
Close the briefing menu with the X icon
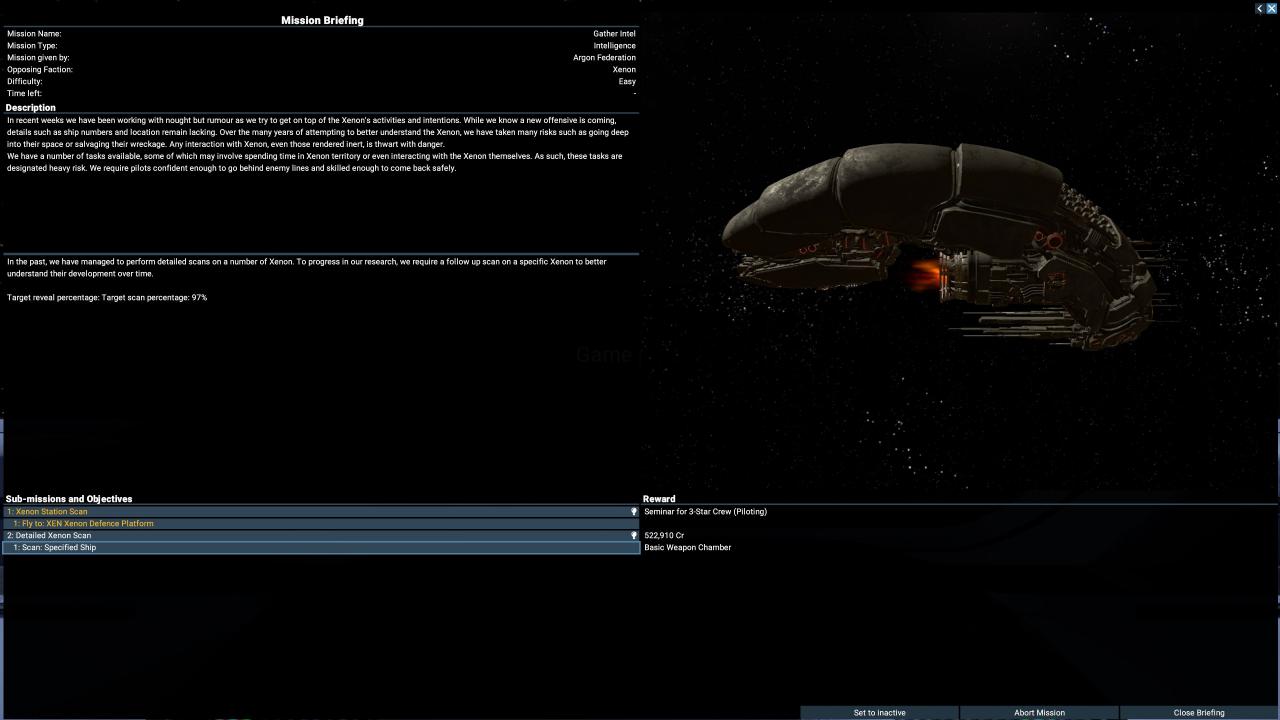1272,8
